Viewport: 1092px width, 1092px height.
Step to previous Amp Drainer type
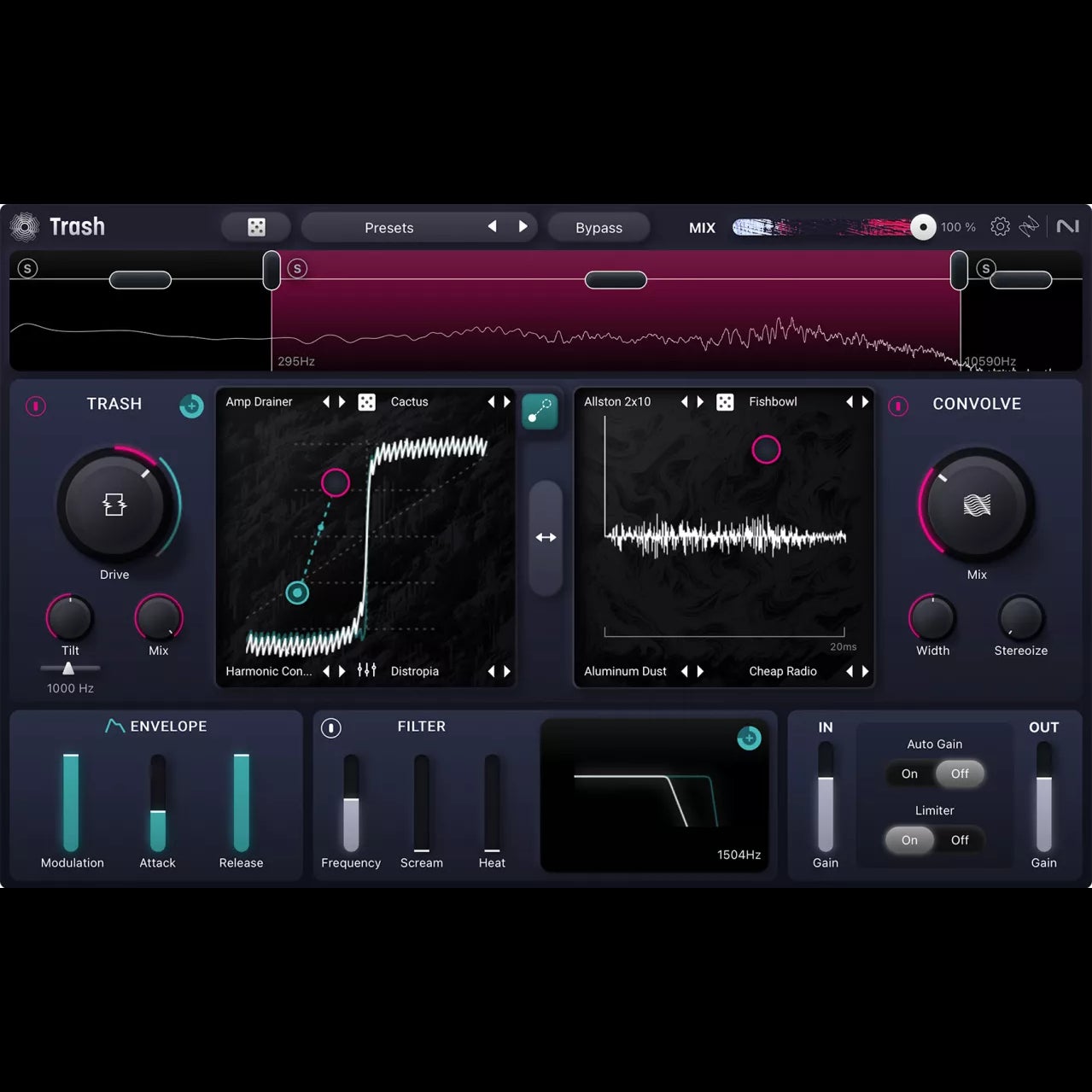326,401
